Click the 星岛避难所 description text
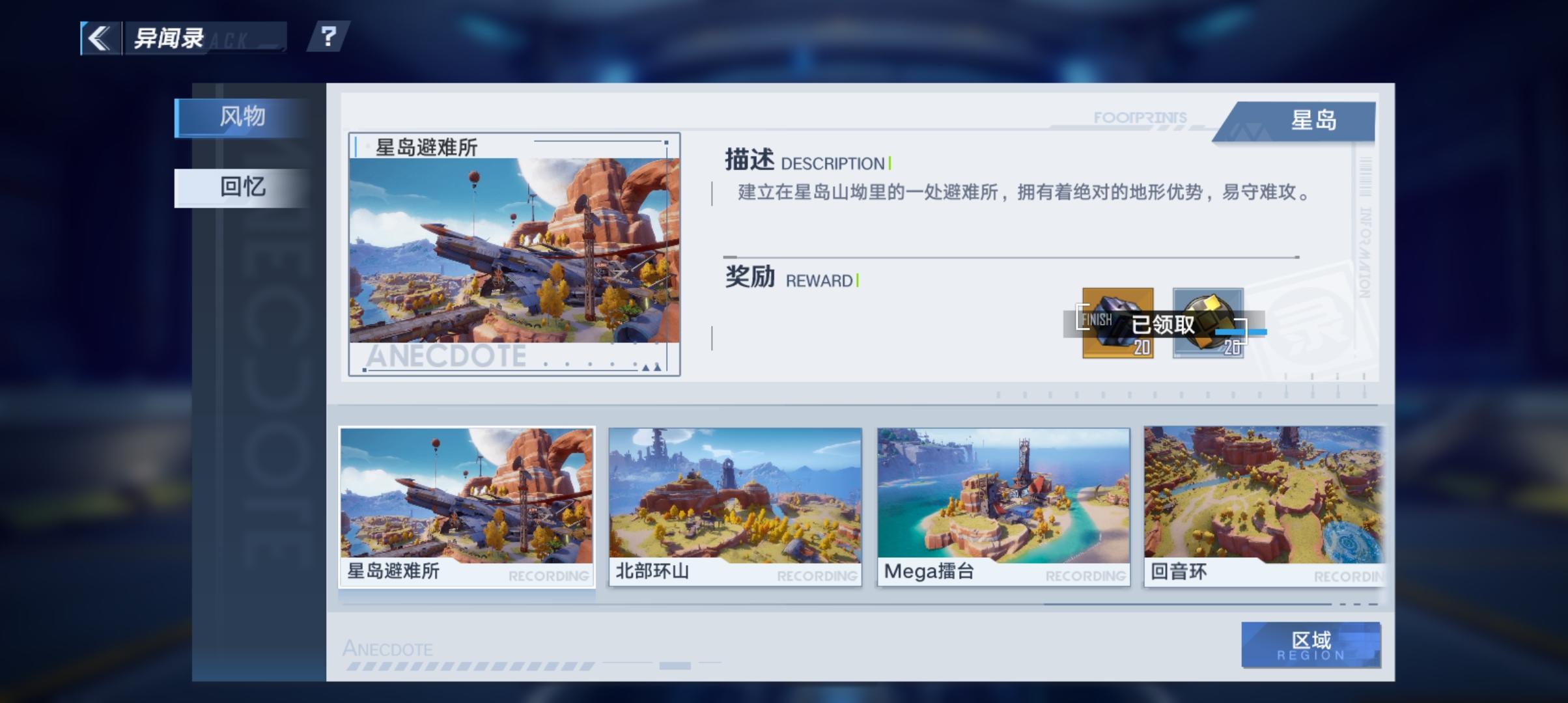This screenshot has height=703, width=1568. click(1022, 193)
